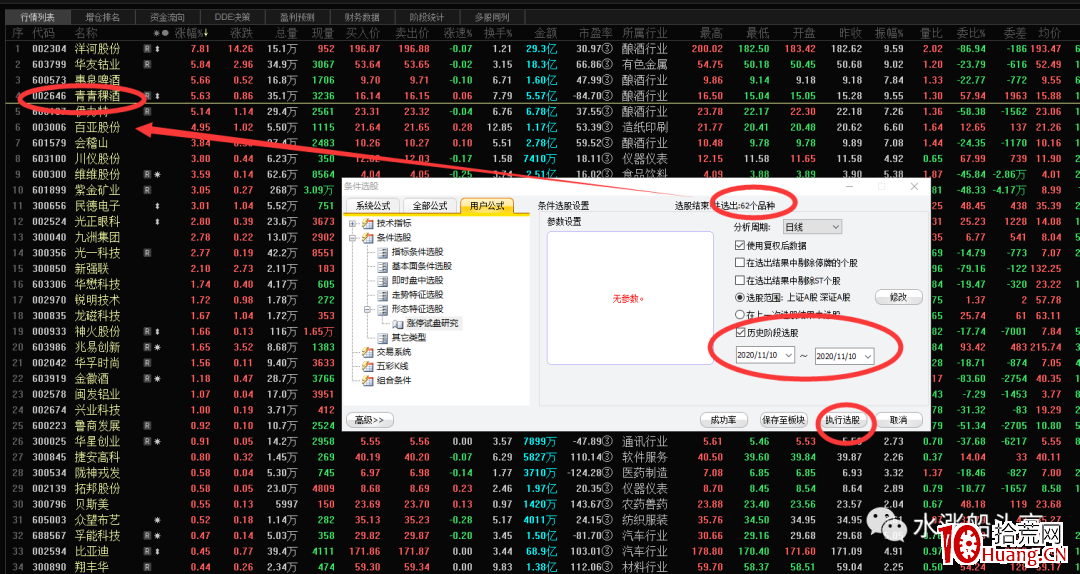Screen dimensions: 1080x574
Task: Click 其它类型 list icon
Action: point(384,338)
